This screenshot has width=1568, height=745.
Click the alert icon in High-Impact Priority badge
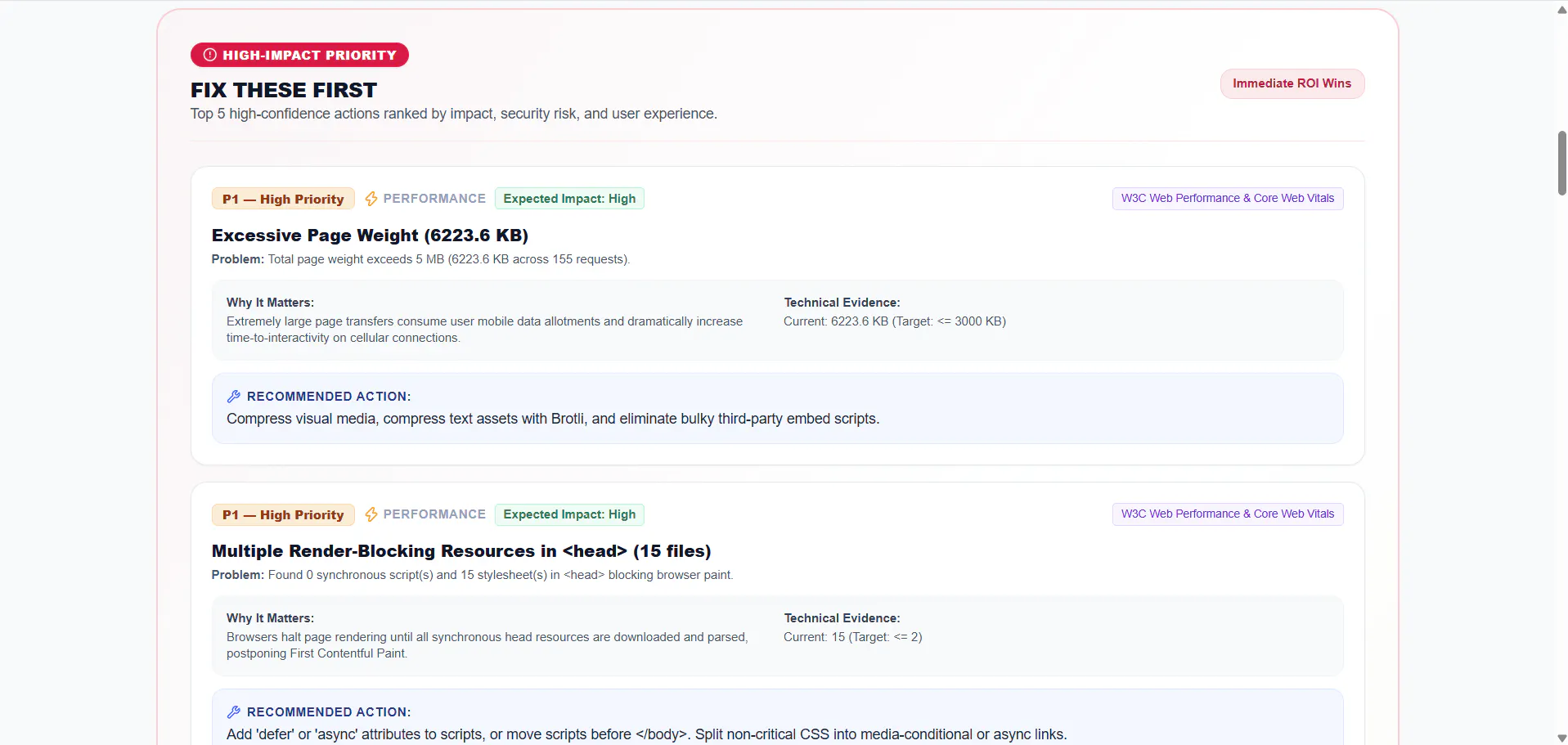pyautogui.click(x=210, y=55)
